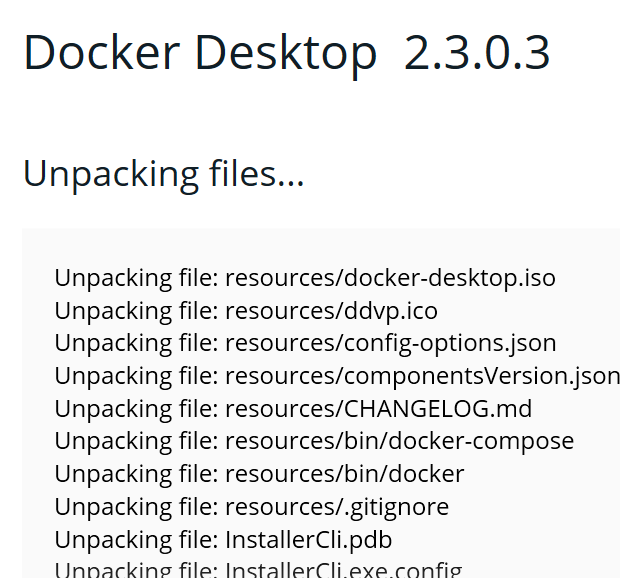Screen dimensions: 620x578
Task: Click 'Unpacking file:' prefix on the .gitignore line
Action: coord(136,507)
